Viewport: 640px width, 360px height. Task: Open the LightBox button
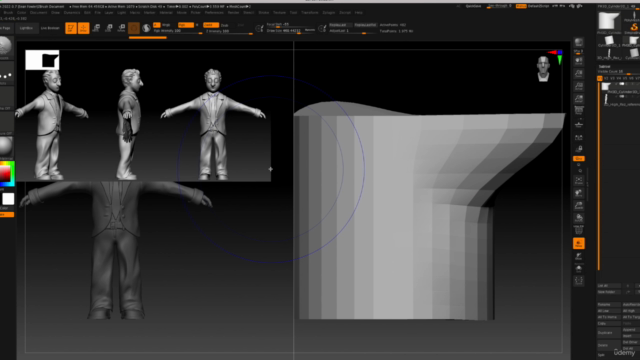tap(26, 28)
